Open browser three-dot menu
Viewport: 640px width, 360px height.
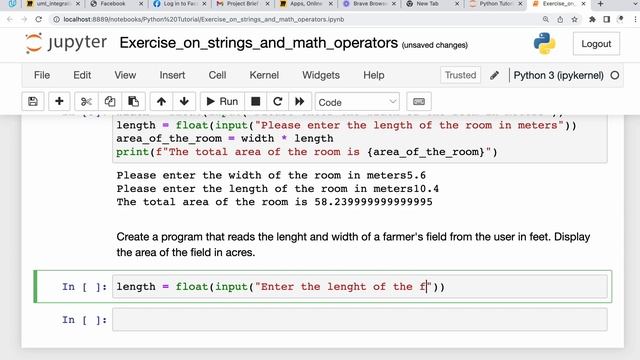tap(635, 19)
